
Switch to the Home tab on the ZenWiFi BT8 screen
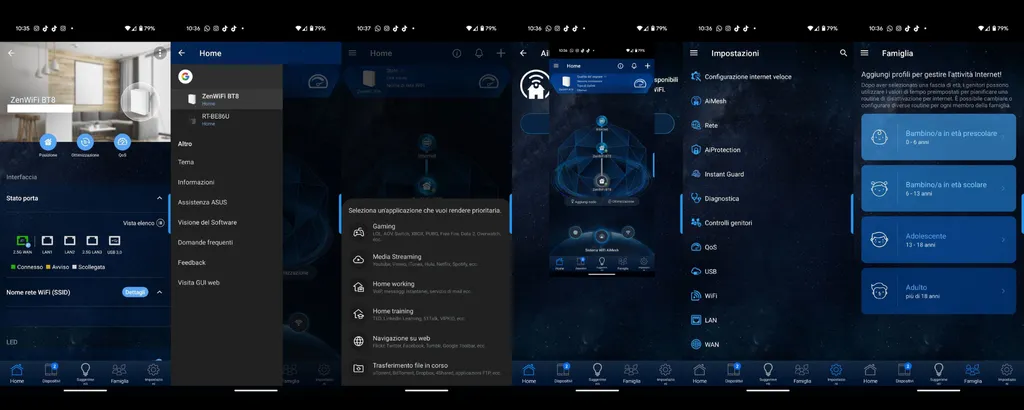(x=17, y=373)
